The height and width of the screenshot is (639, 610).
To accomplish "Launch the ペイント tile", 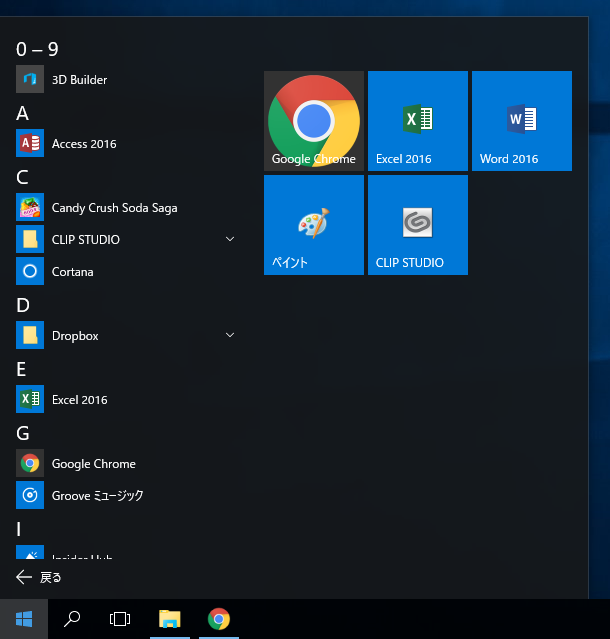I will pos(314,225).
